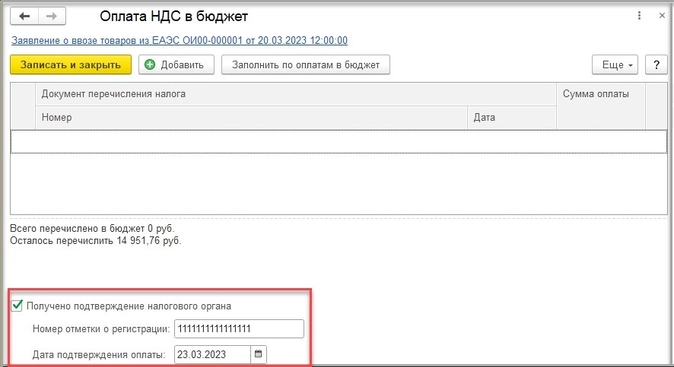674x367 pixels.
Task: Click Записать и закрыть button
Action: 71,65
